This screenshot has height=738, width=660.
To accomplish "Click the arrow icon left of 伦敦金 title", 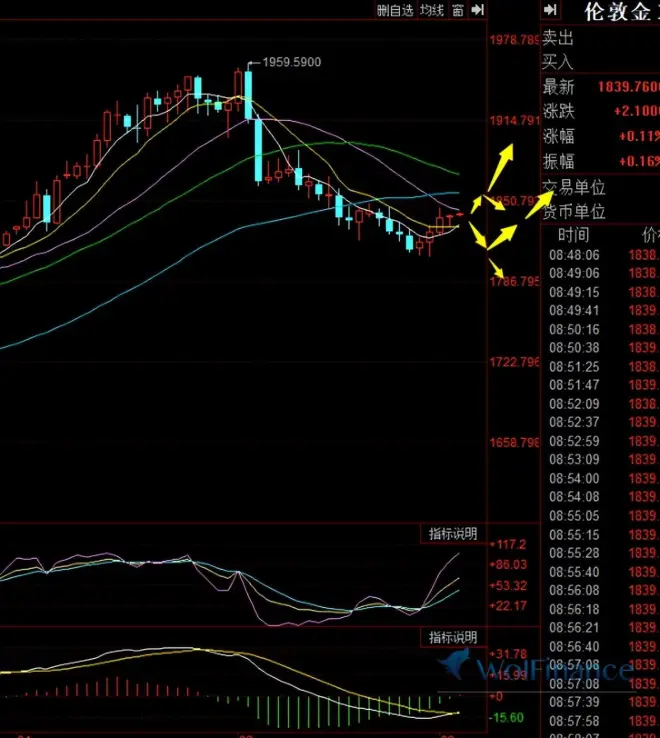I will 549,10.
